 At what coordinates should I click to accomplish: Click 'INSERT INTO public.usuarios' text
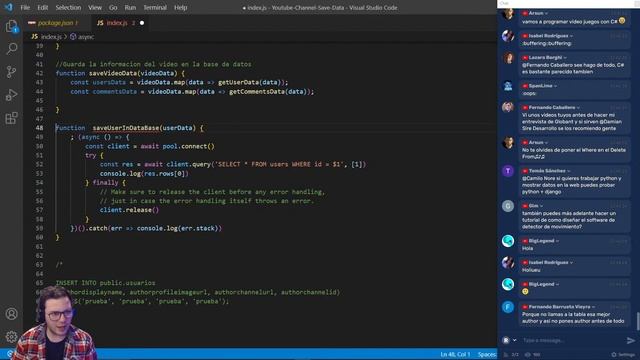(105, 282)
